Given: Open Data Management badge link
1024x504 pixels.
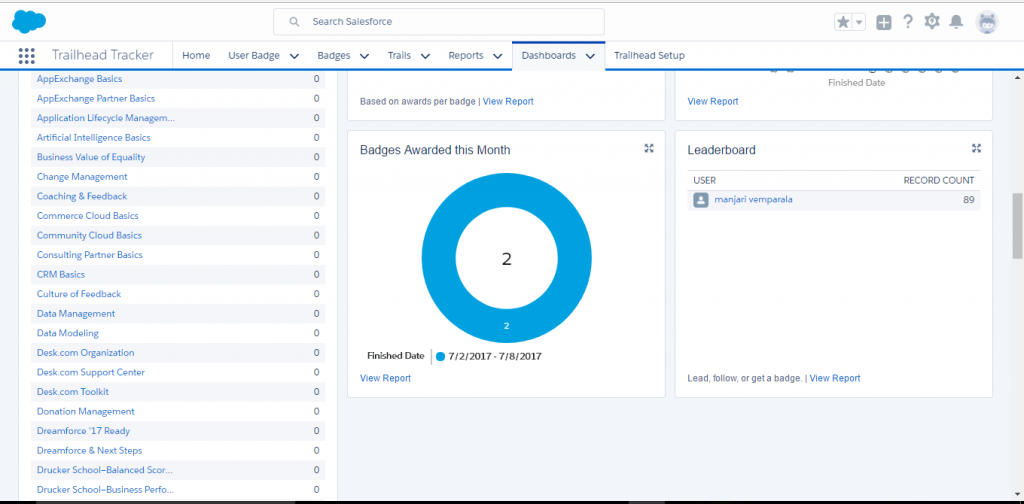Looking at the screenshot, I should point(76,314).
